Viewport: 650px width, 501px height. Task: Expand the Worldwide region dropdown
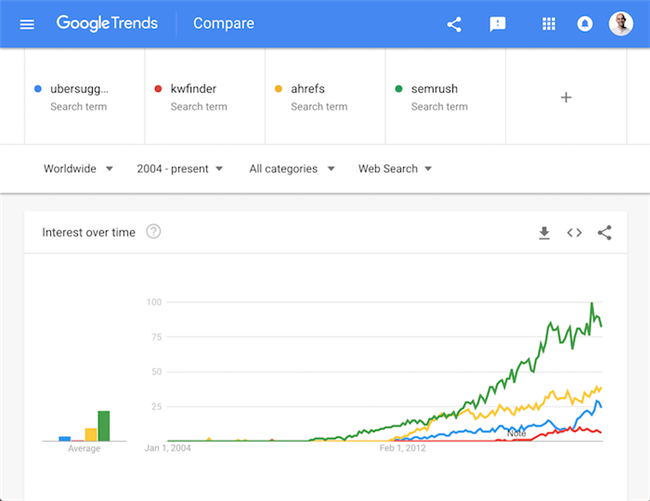pos(78,169)
